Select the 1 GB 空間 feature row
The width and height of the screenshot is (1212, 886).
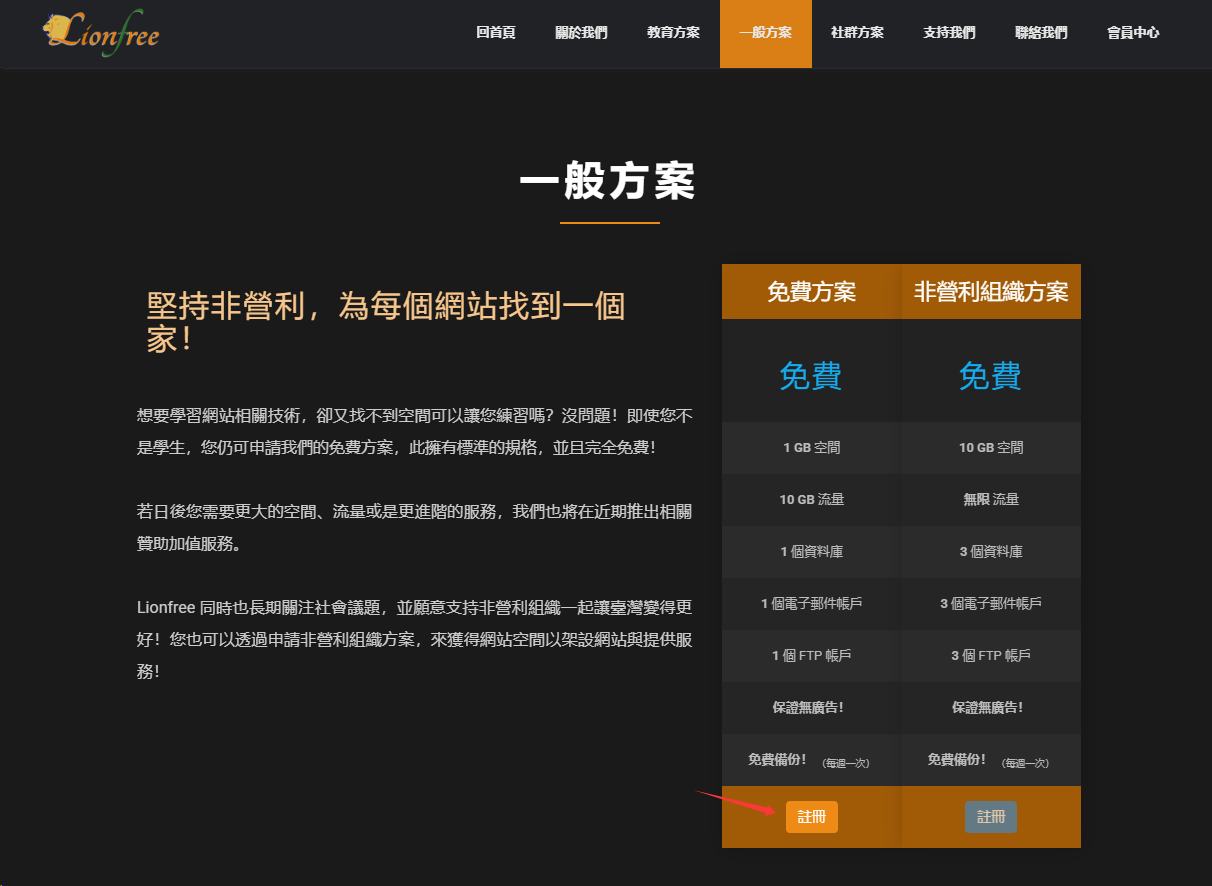coord(811,448)
